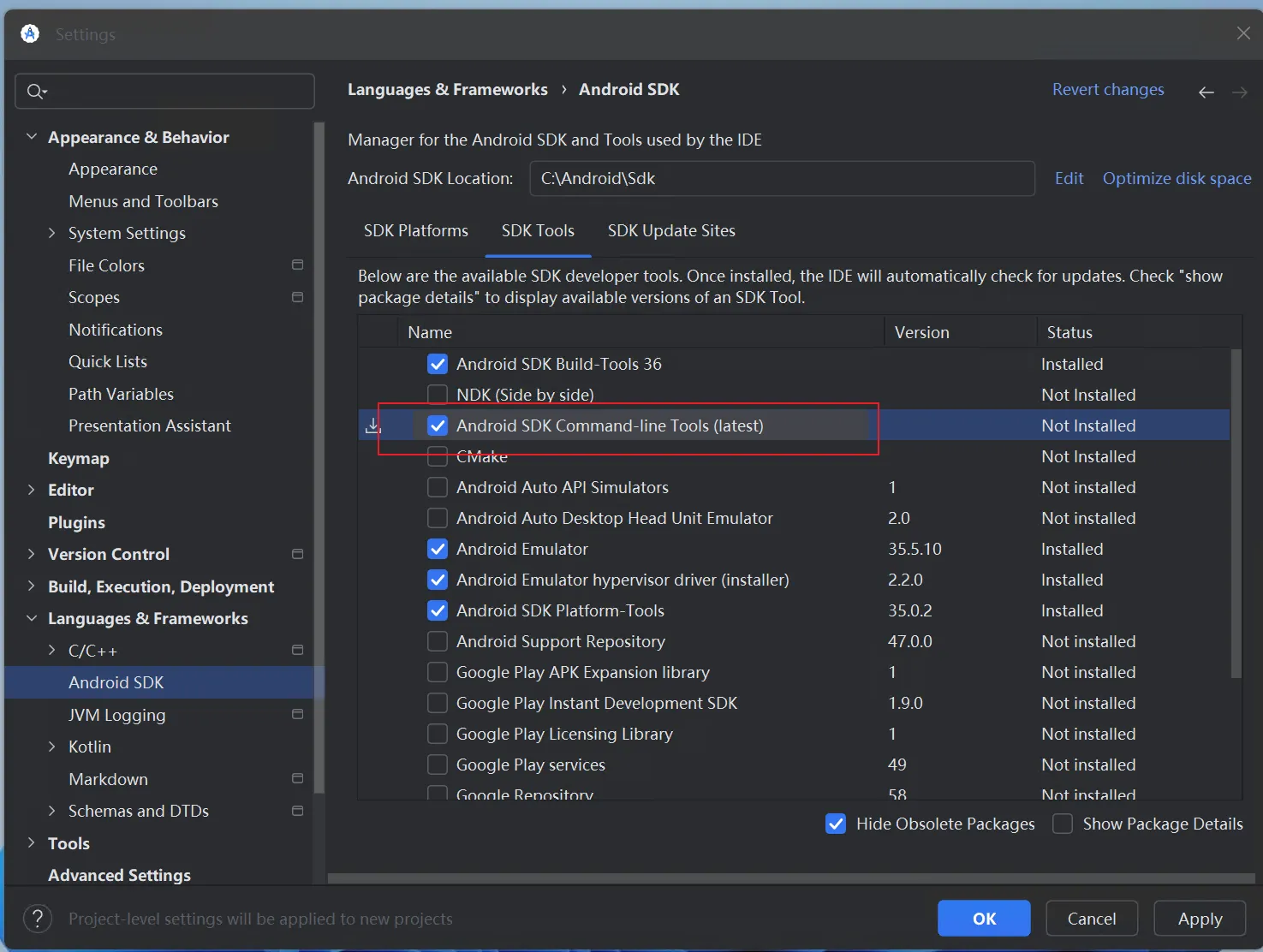Click Optimize disk space link

click(1177, 178)
